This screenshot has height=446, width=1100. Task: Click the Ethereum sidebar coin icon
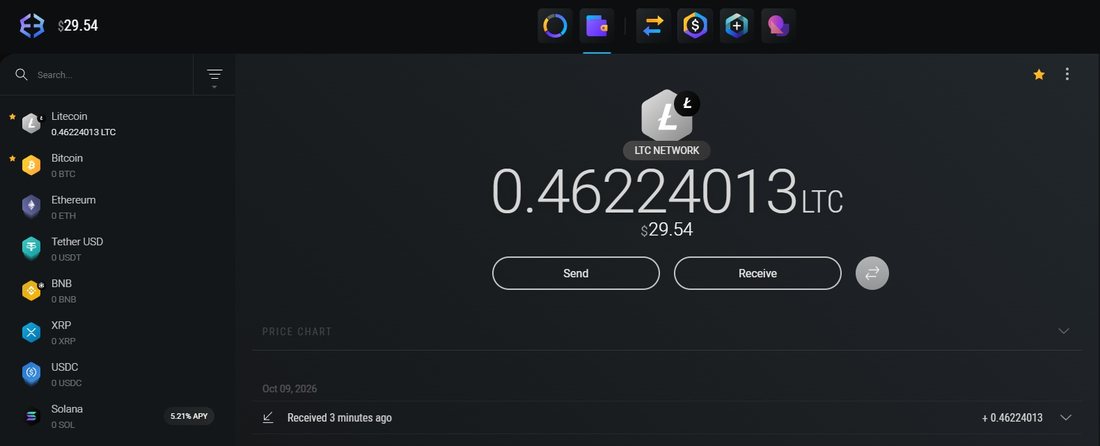pos(31,207)
